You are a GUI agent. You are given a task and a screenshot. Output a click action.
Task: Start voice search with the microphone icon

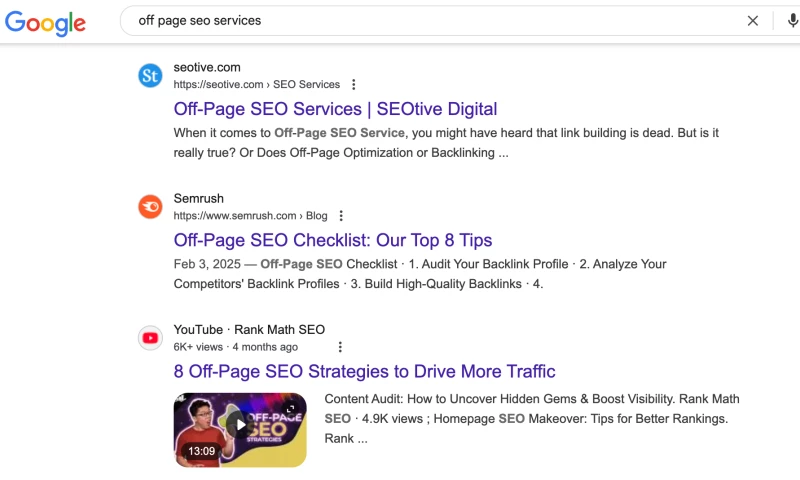coord(792,21)
